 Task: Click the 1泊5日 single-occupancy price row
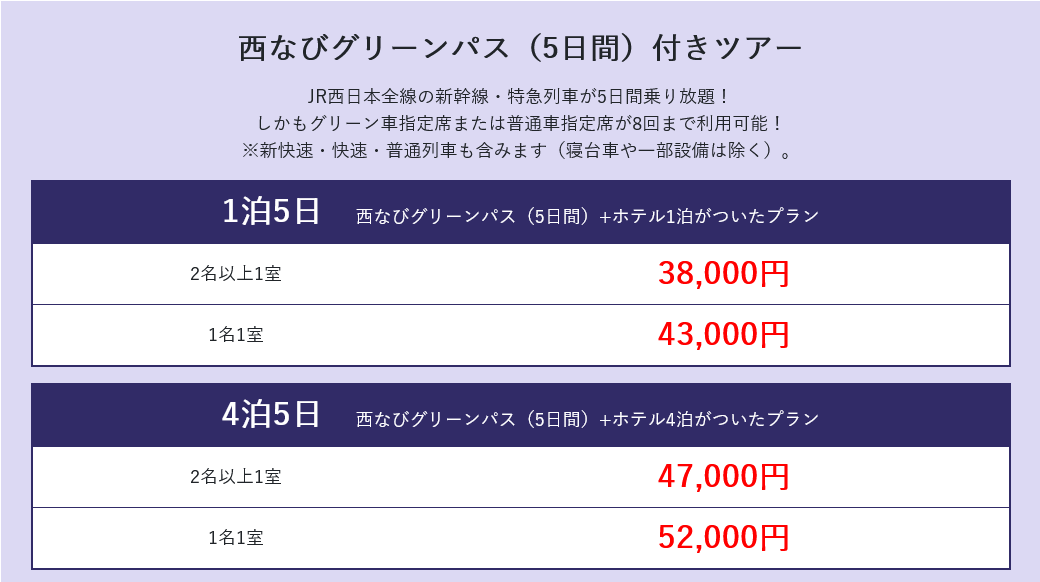click(x=521, y=335)
